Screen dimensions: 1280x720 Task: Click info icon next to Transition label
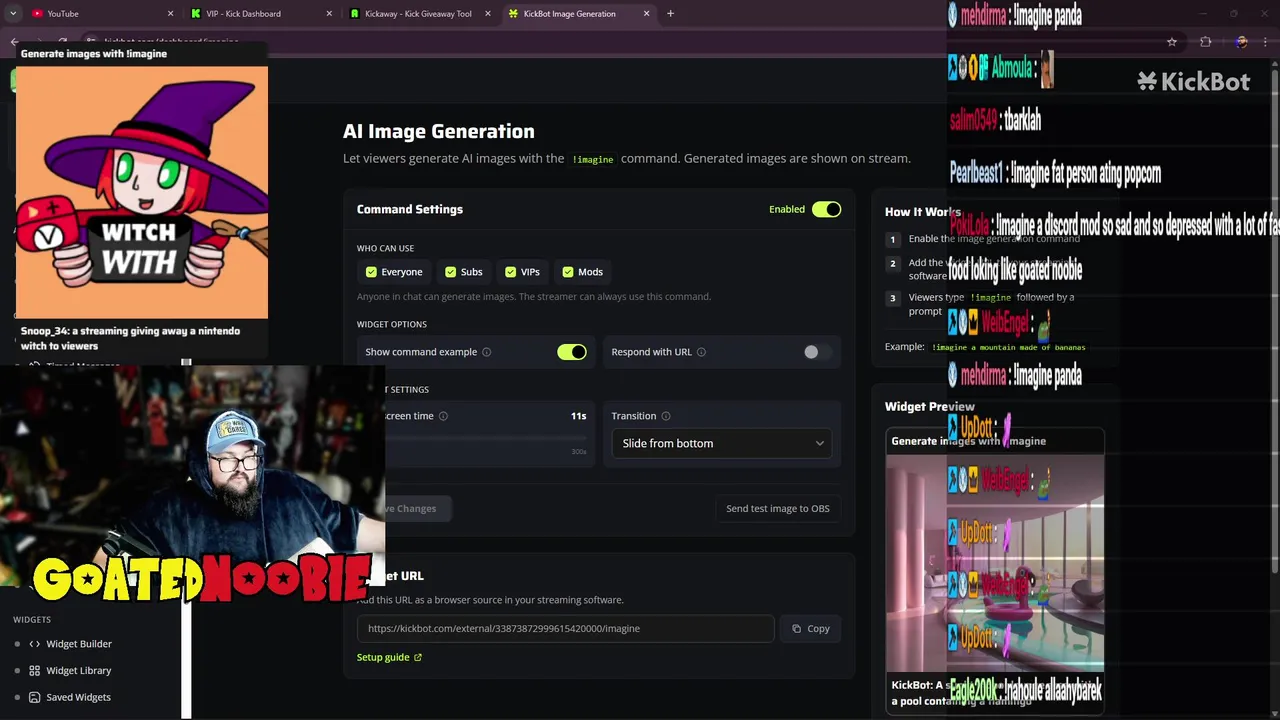[x=666, y=416]
